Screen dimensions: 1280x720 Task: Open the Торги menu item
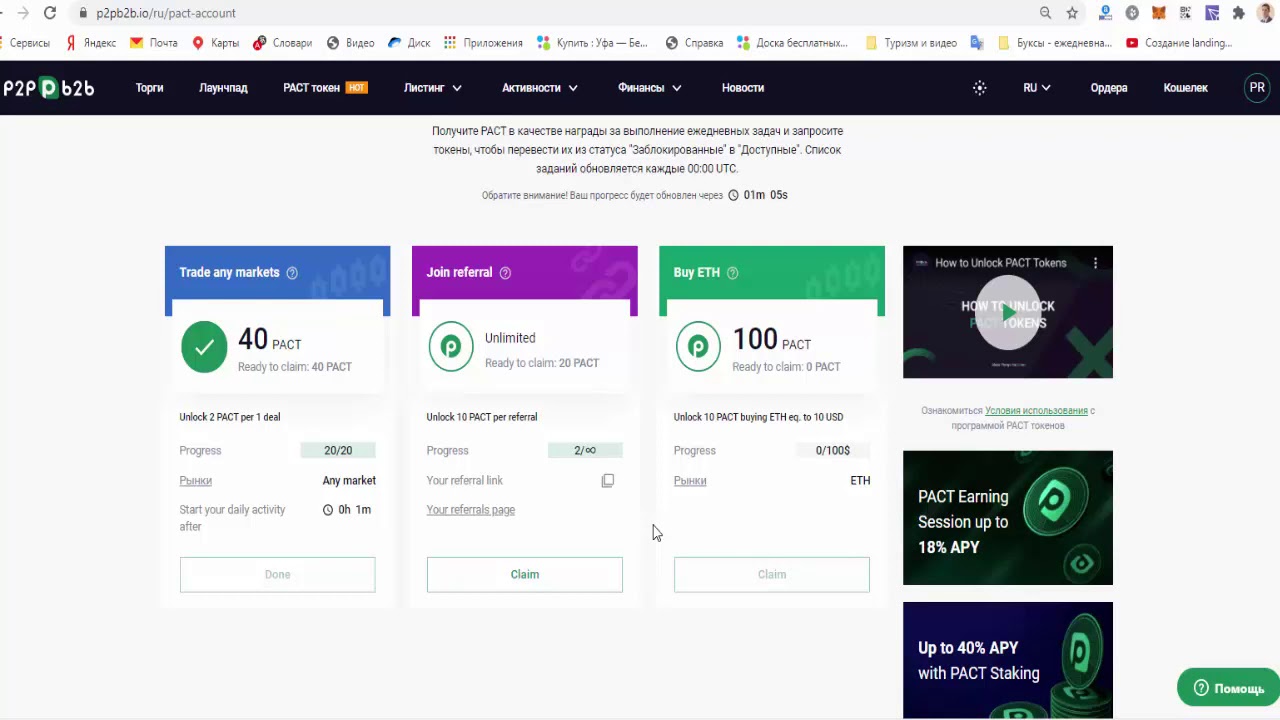149,88
